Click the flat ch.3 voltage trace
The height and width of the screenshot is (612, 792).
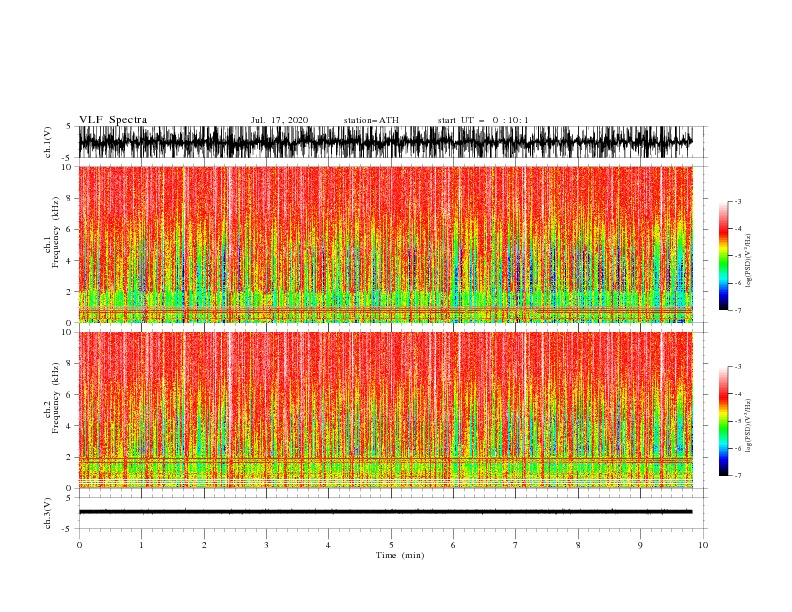click(385, 512)
